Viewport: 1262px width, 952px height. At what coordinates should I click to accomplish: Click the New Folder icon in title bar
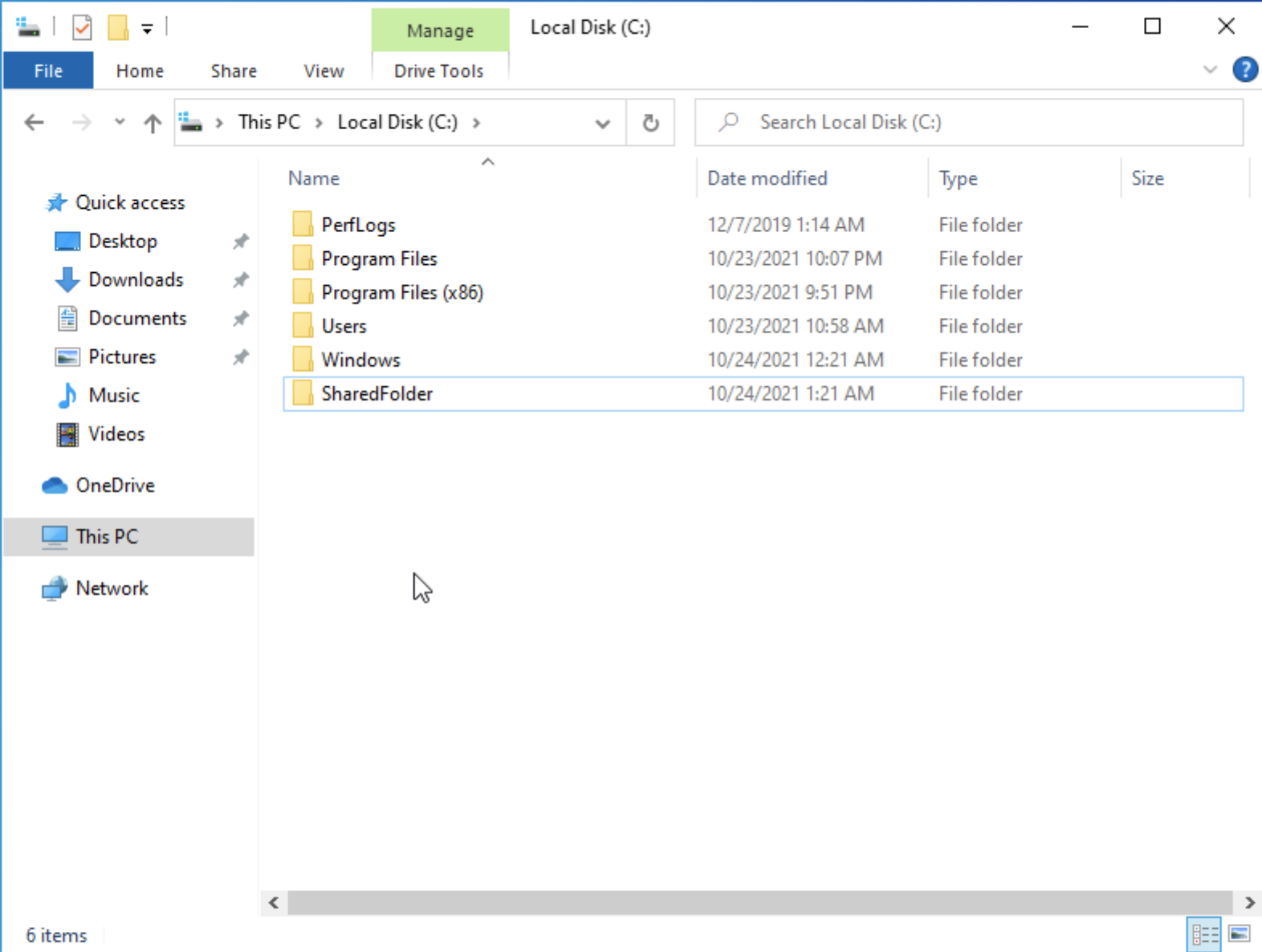pyautogui.click(x=118, y=28)
